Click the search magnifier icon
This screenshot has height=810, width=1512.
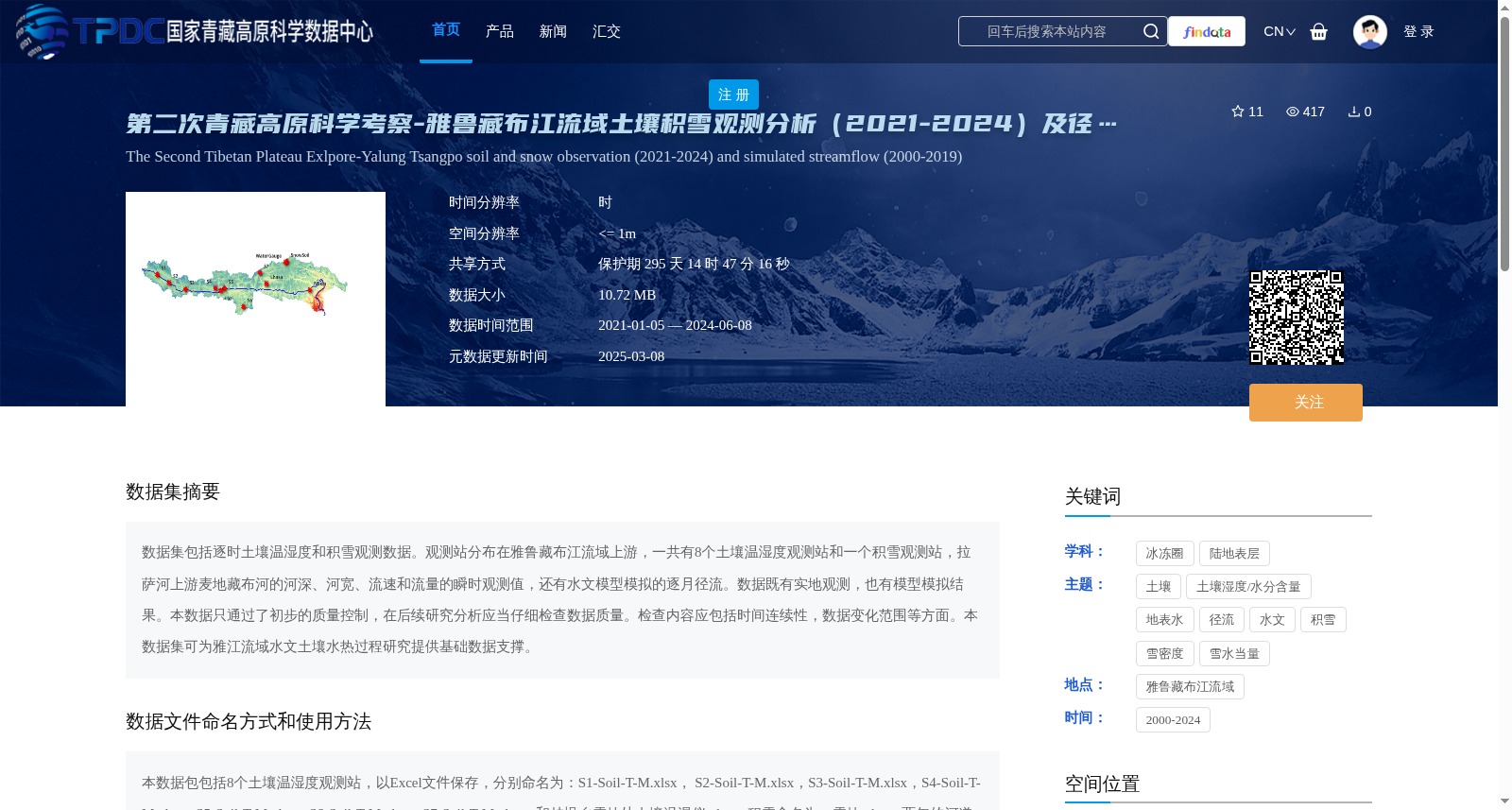tap(1151, 31)
